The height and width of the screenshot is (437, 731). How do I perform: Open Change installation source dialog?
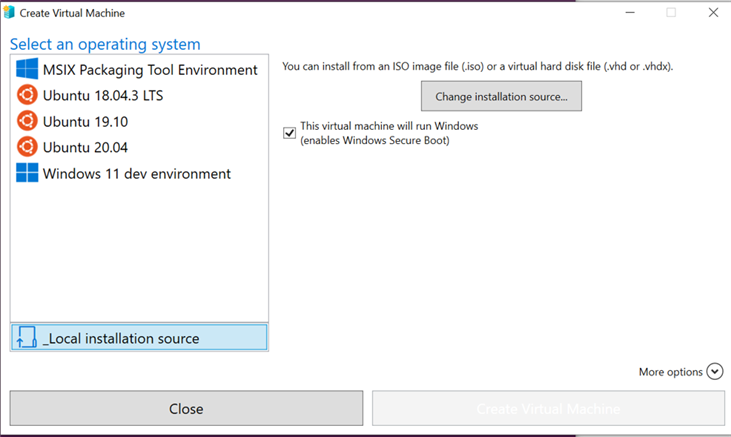501,96
